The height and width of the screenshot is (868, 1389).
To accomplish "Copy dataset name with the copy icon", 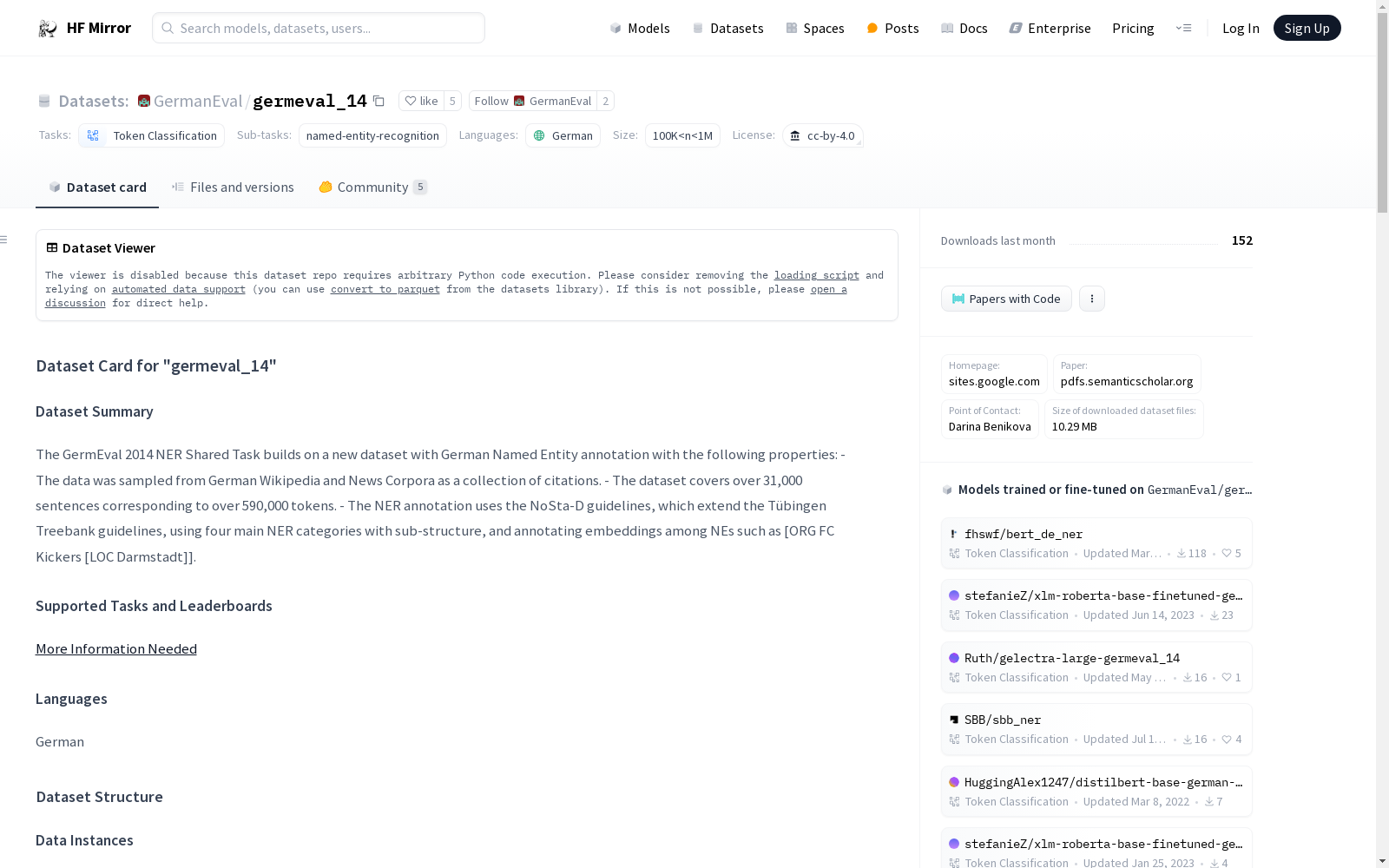I will point(379,101).
